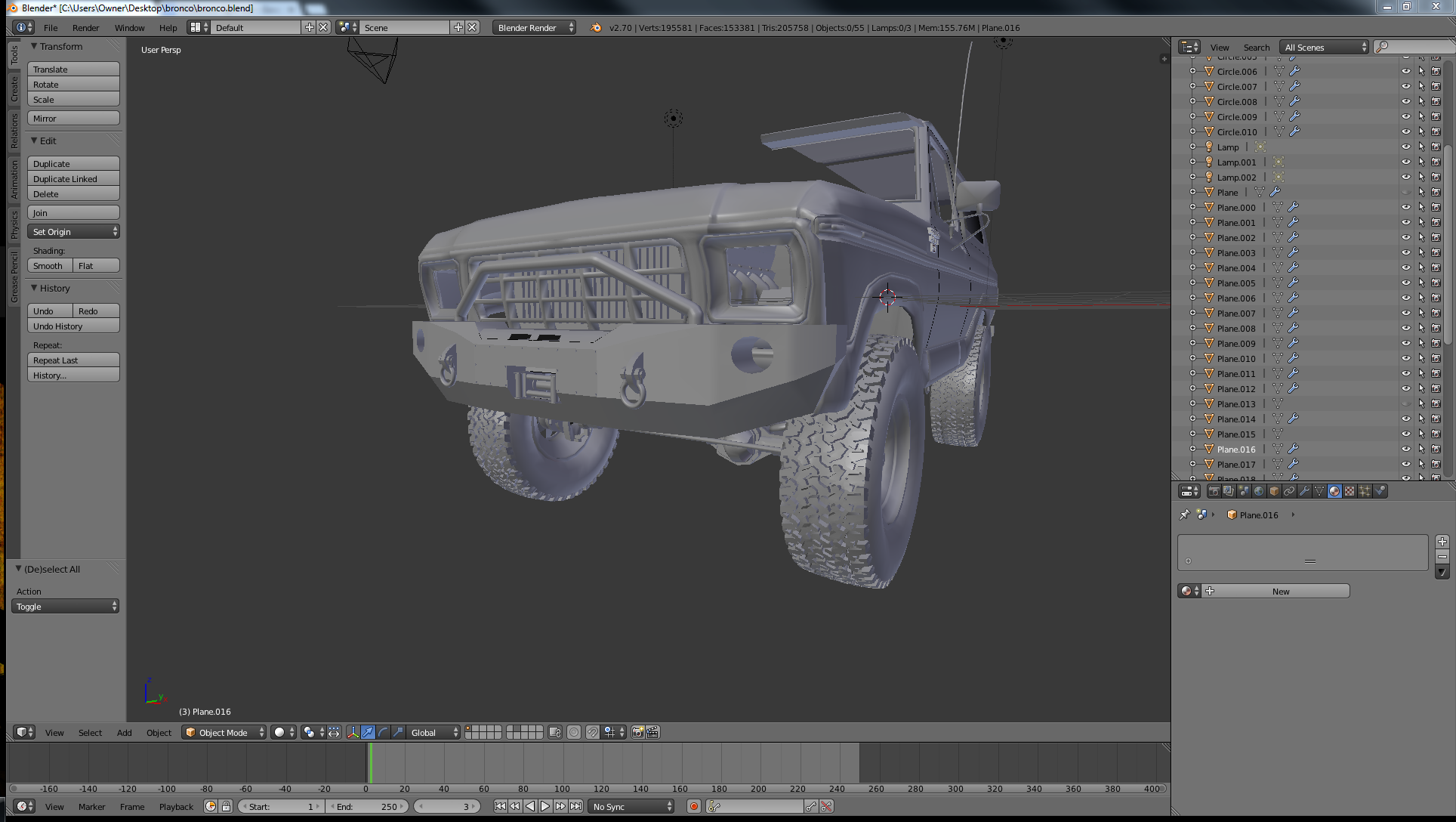
Task: Open the All Scenes outliner display dropdown
Action: click(x=1325, y=47)
